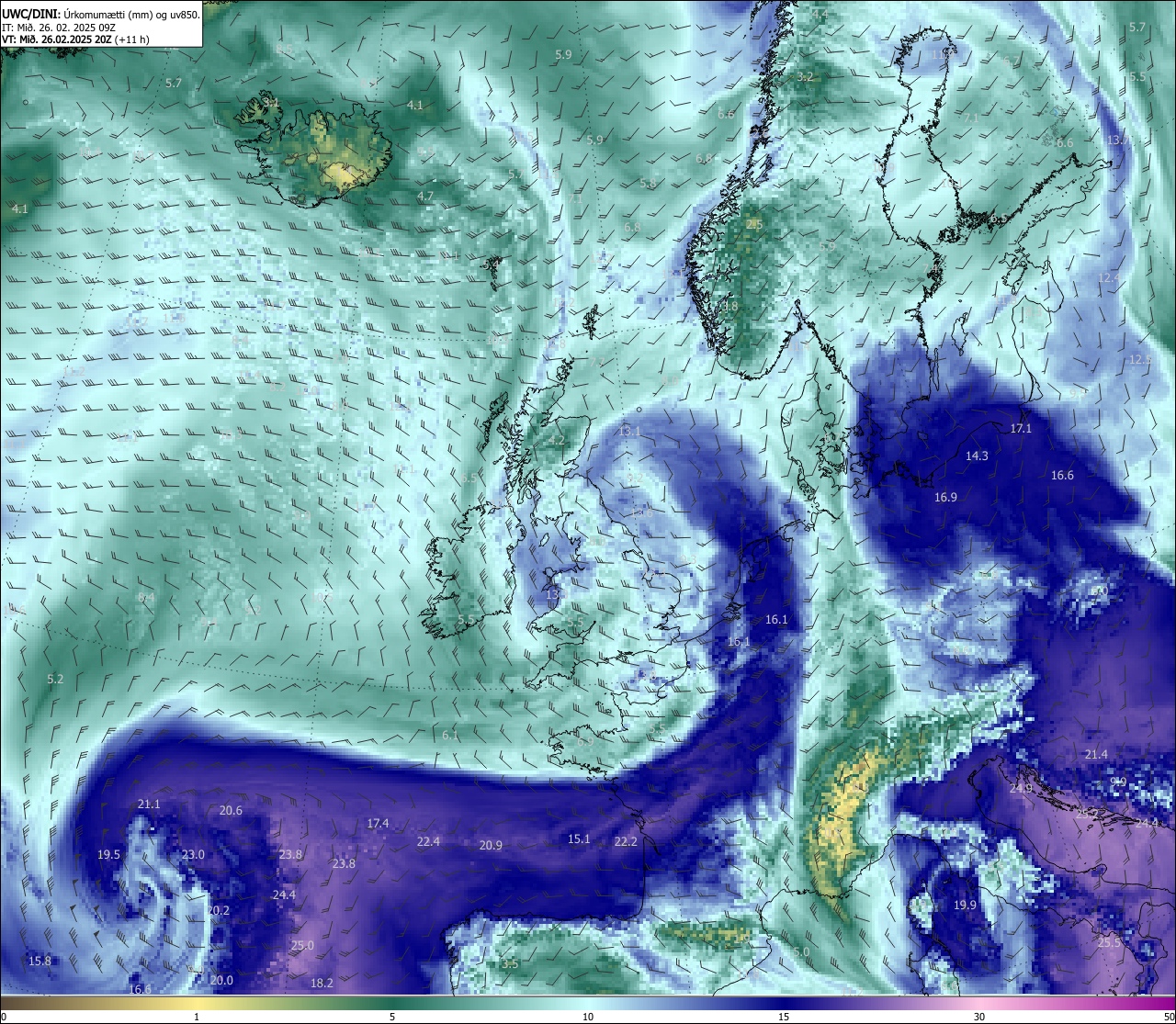Click the 13.1 value north of Britain

pos(629,432)
